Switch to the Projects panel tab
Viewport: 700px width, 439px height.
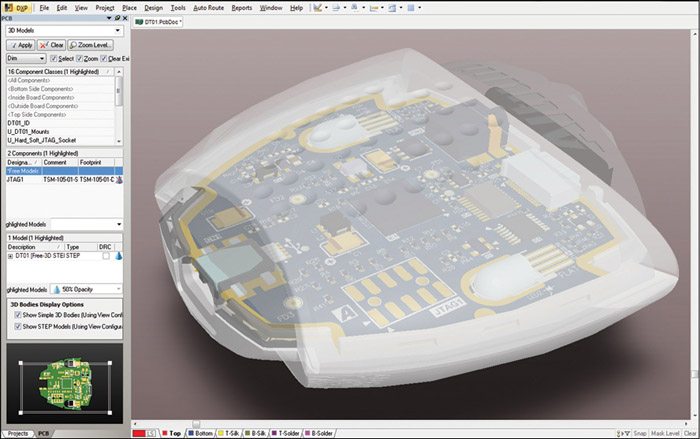click(16, 433)
